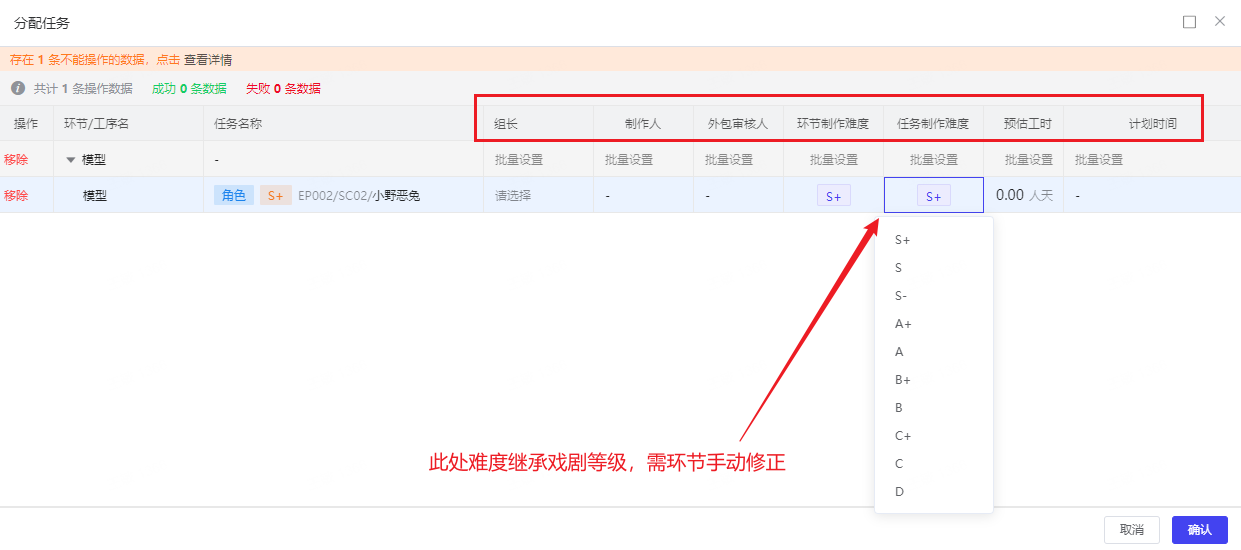Pick B+ difficulty option
The width and height of the screenshot is (1241, 550).
point(903,380)
